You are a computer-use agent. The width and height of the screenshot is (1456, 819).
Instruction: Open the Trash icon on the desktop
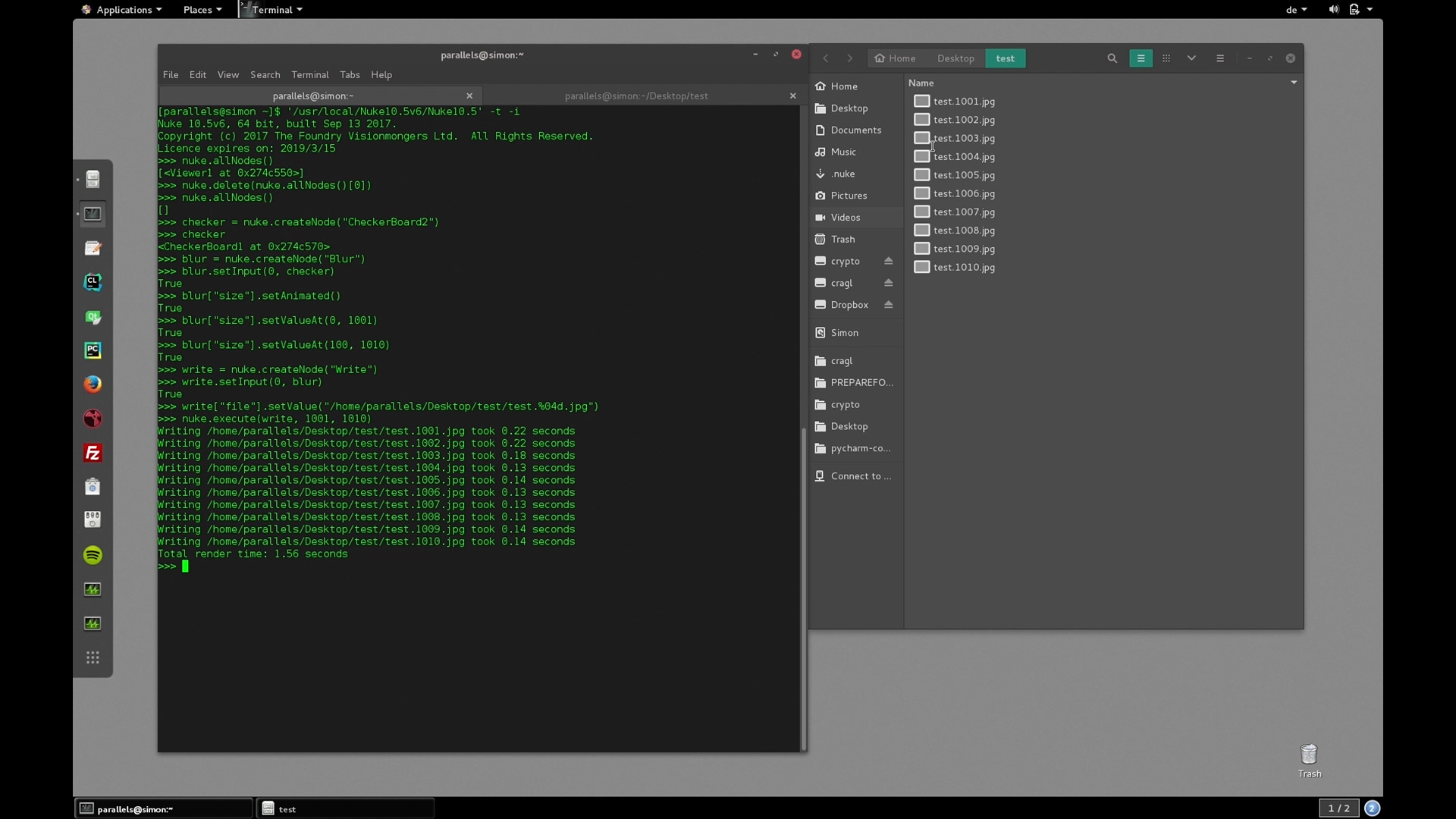tap(1309, 760)
